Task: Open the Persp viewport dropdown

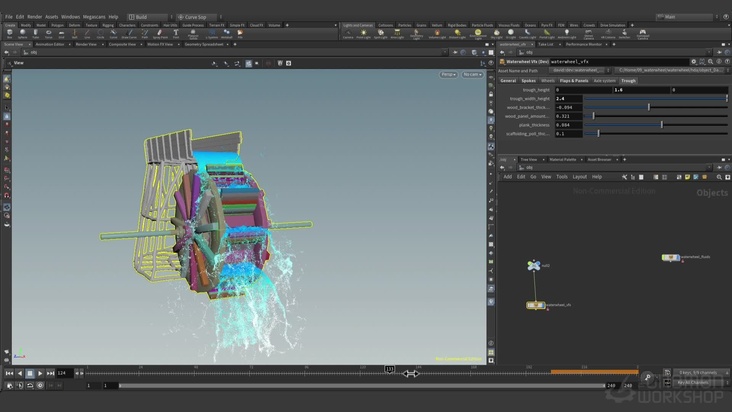Action: pyautogui.click(x=446, y=74)
